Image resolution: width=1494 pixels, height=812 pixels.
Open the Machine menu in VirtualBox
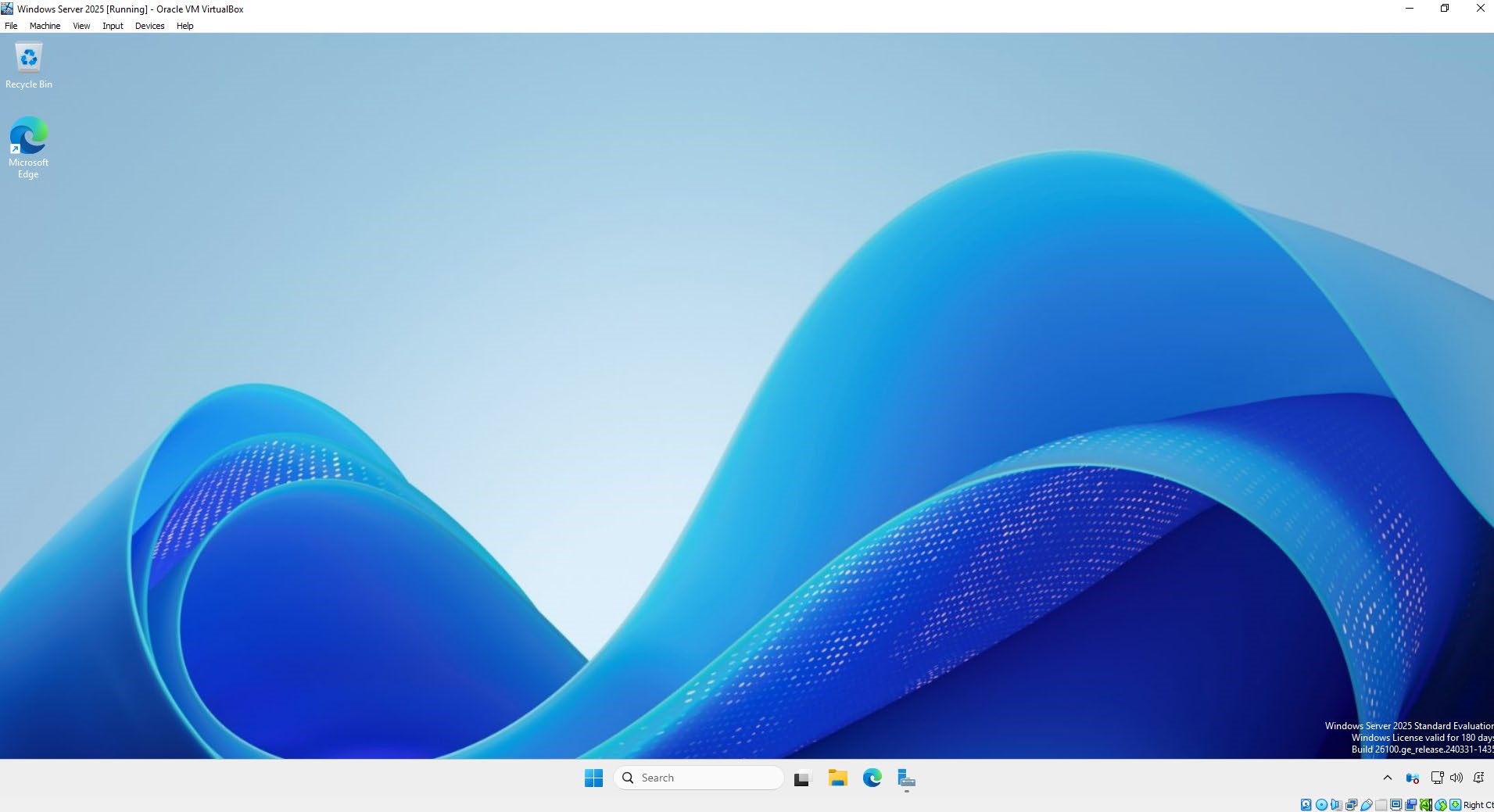pyautogui.click(x=45, y=26)
